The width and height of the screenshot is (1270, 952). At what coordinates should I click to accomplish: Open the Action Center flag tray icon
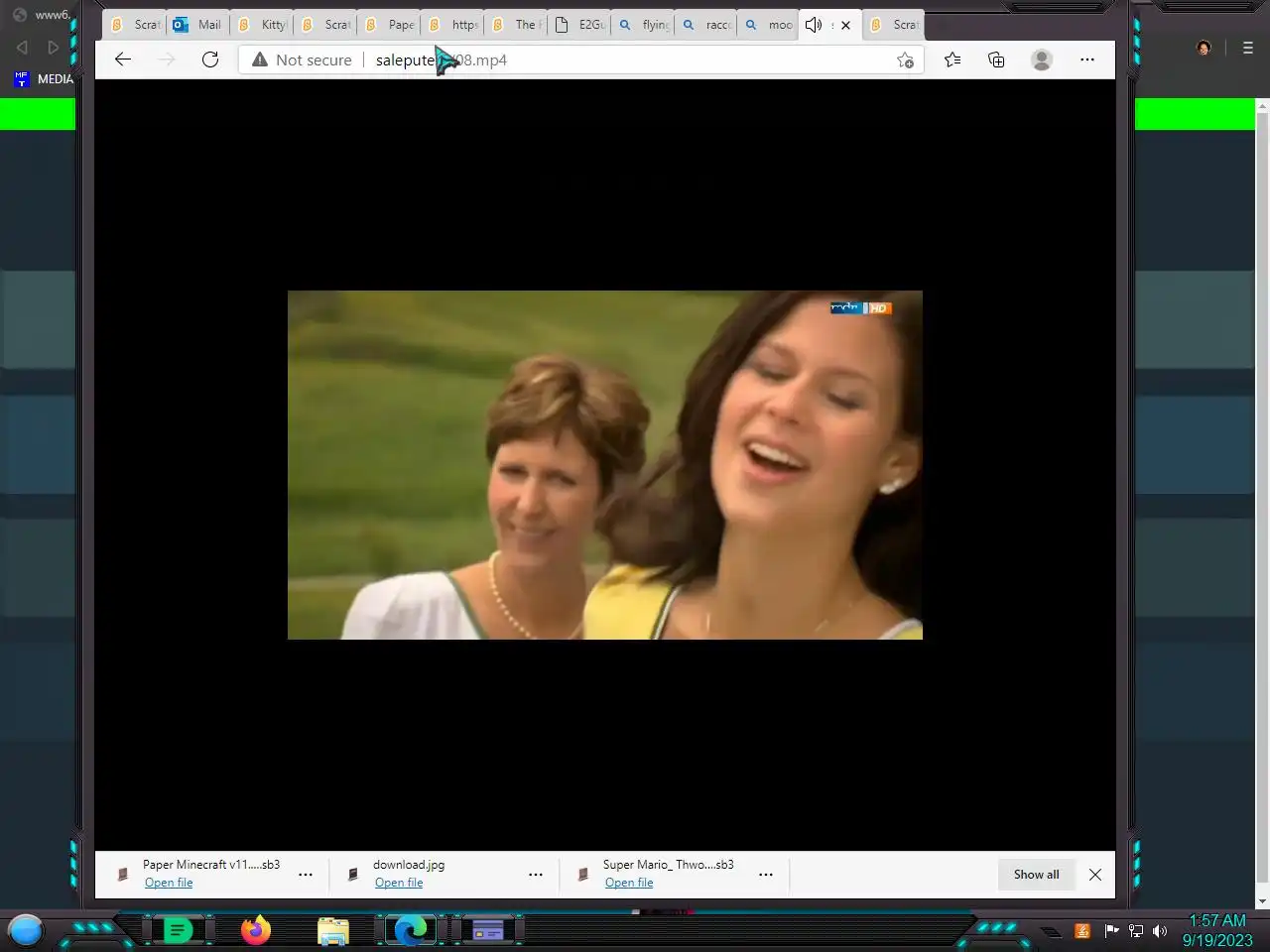point(1111,930)
